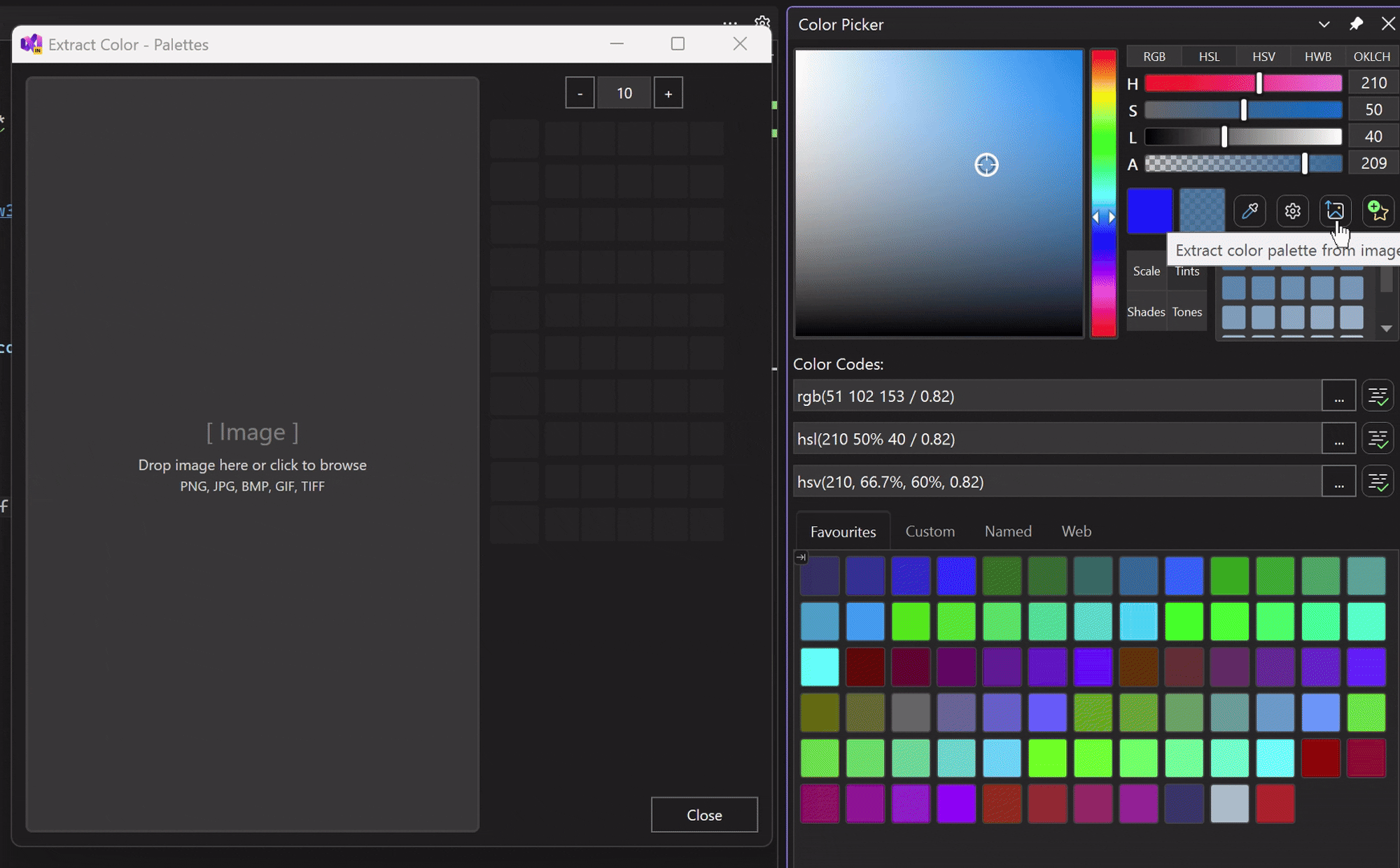Click the down arrow on the variants scrollbar
The height and width of the screenshot is (868, 1400).
coord(1387,328)
